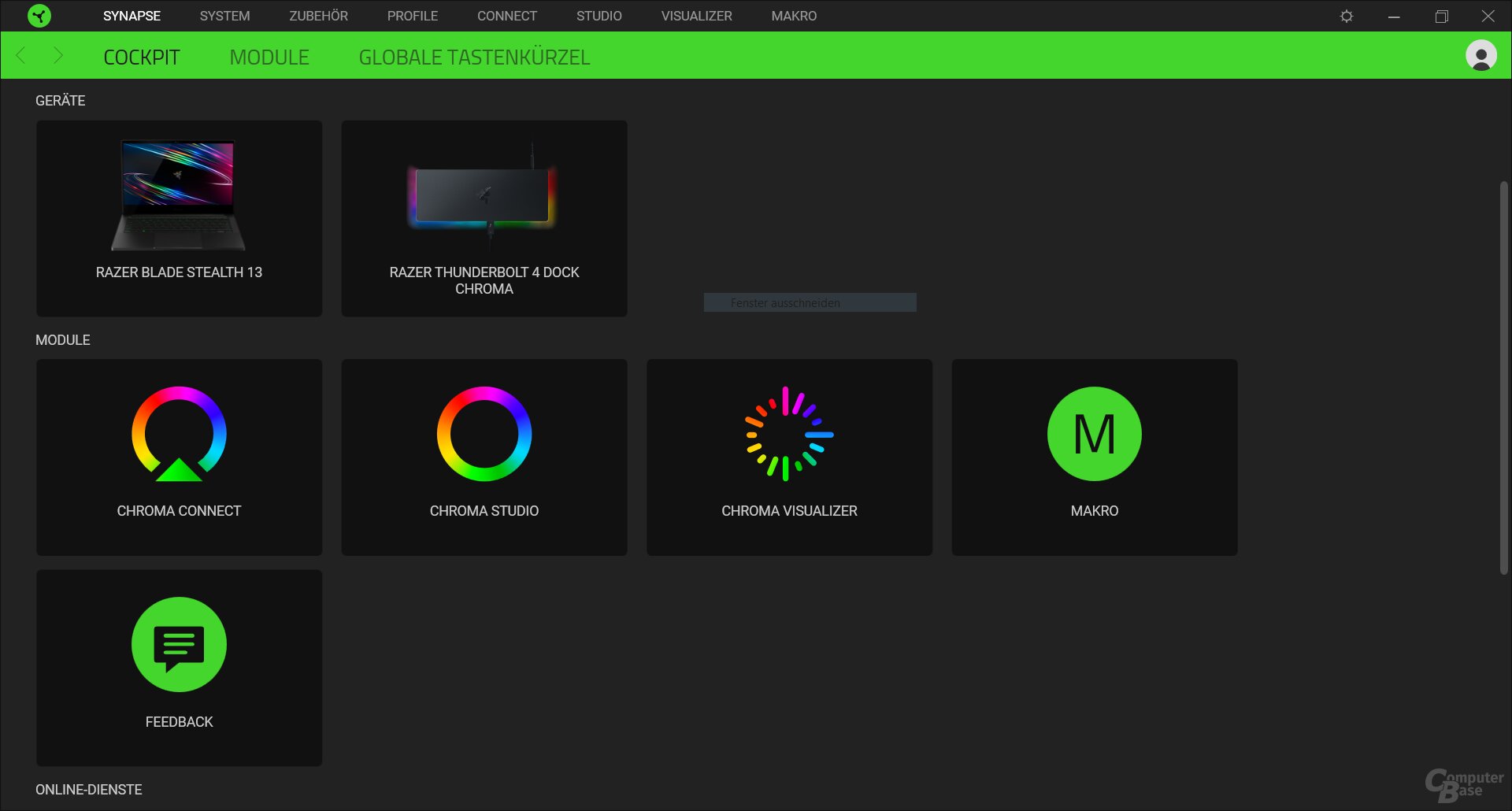Click the CHROMA VISUALIZER label
Viewport: 1512px width, 811px height.
pyautogui.click(x=789, y=511)
